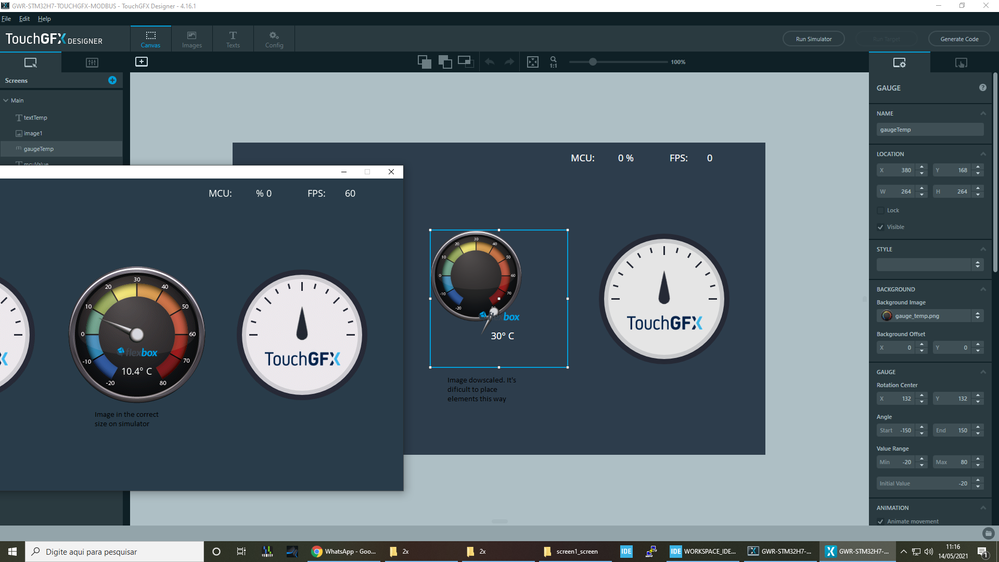Edit the Name field gaugeTemp
The image size is (999, 562).
930,129
